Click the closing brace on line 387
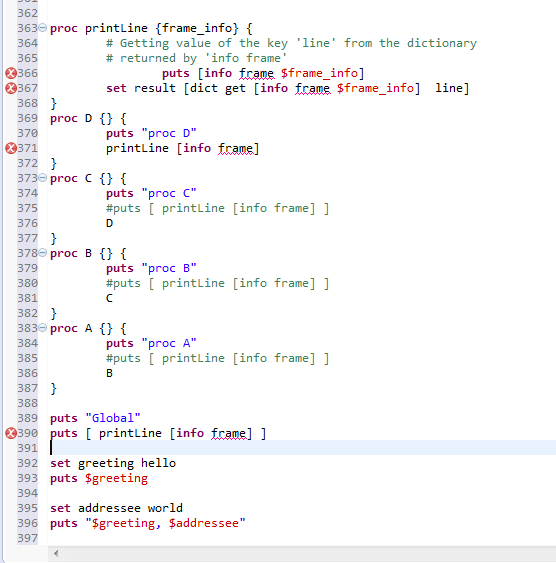This screenshot has width=556, height=563. click(53, 388)
